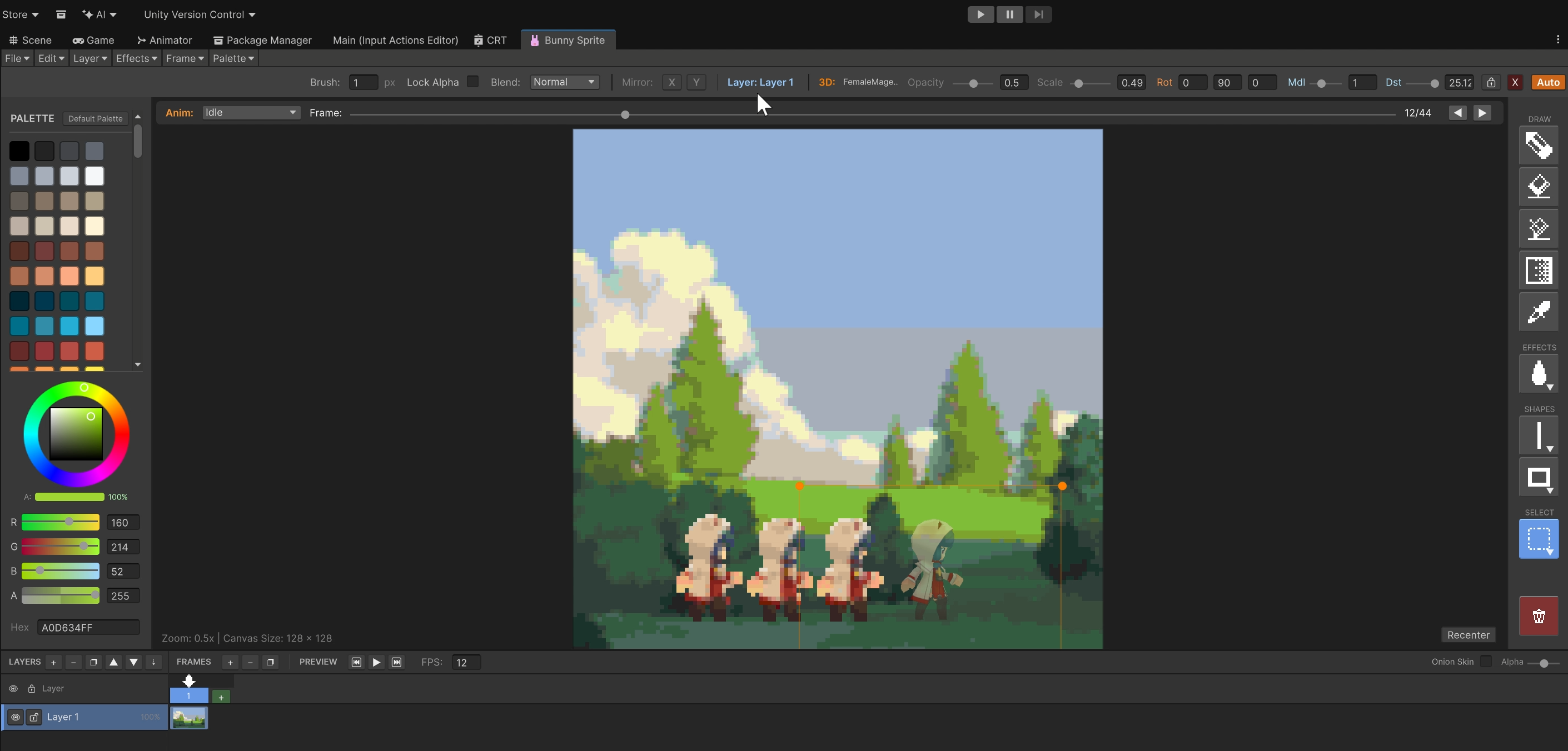Open the Blend mode dropdown
The height and width of the screenshot is (751, 1568).
(x=564, y=82)
